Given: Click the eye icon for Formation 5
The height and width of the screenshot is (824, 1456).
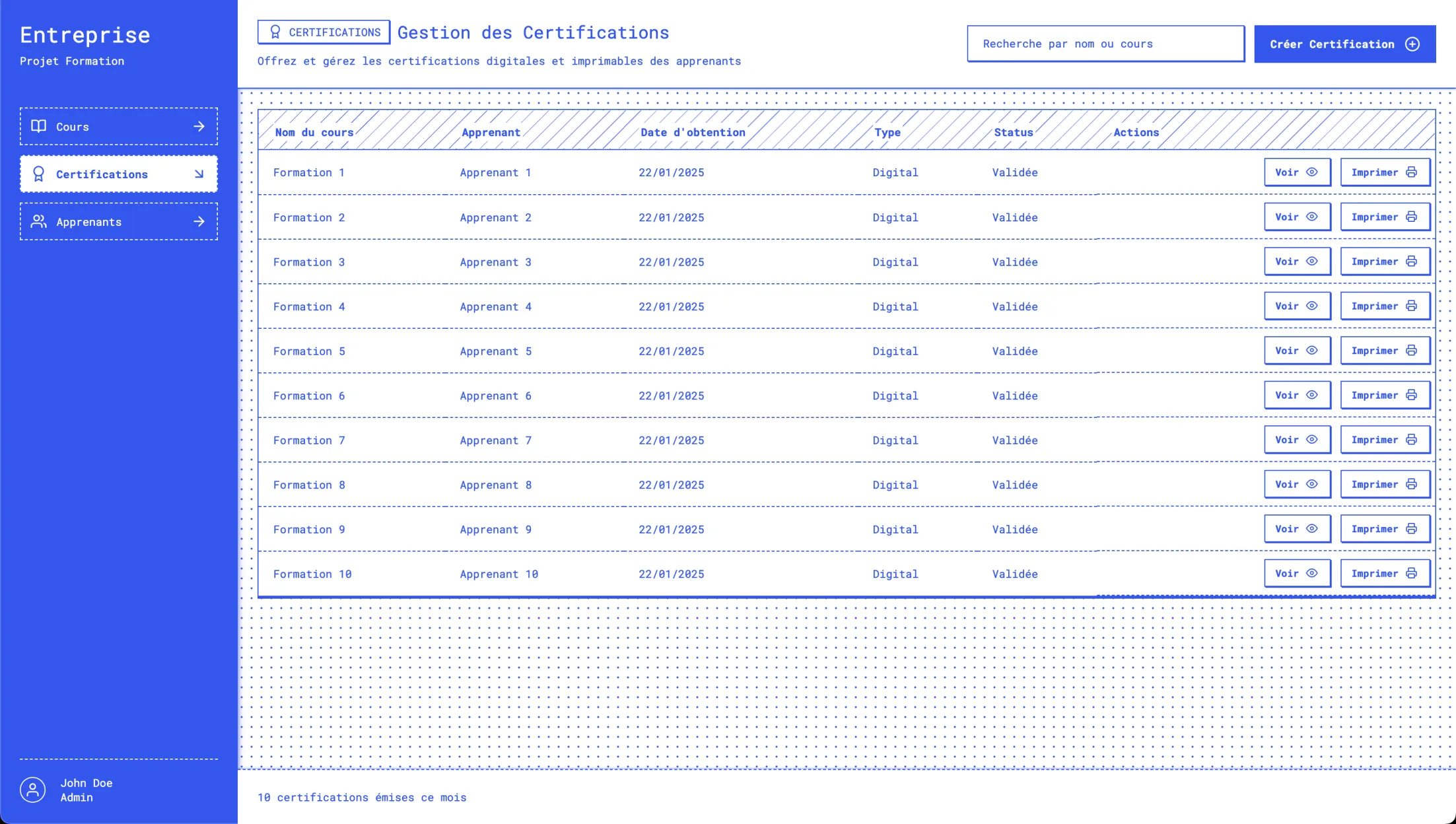Looking at the screenshot, I should pyautogui.click(x=1312, y=351).
